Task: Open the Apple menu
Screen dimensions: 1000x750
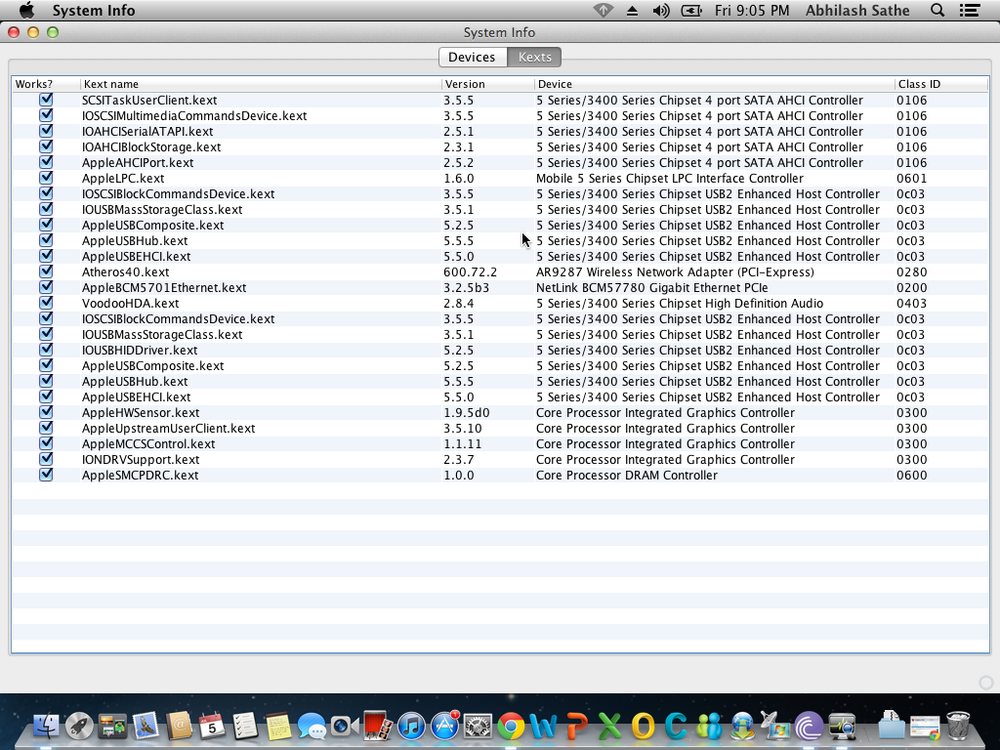Action: (27, 11)
